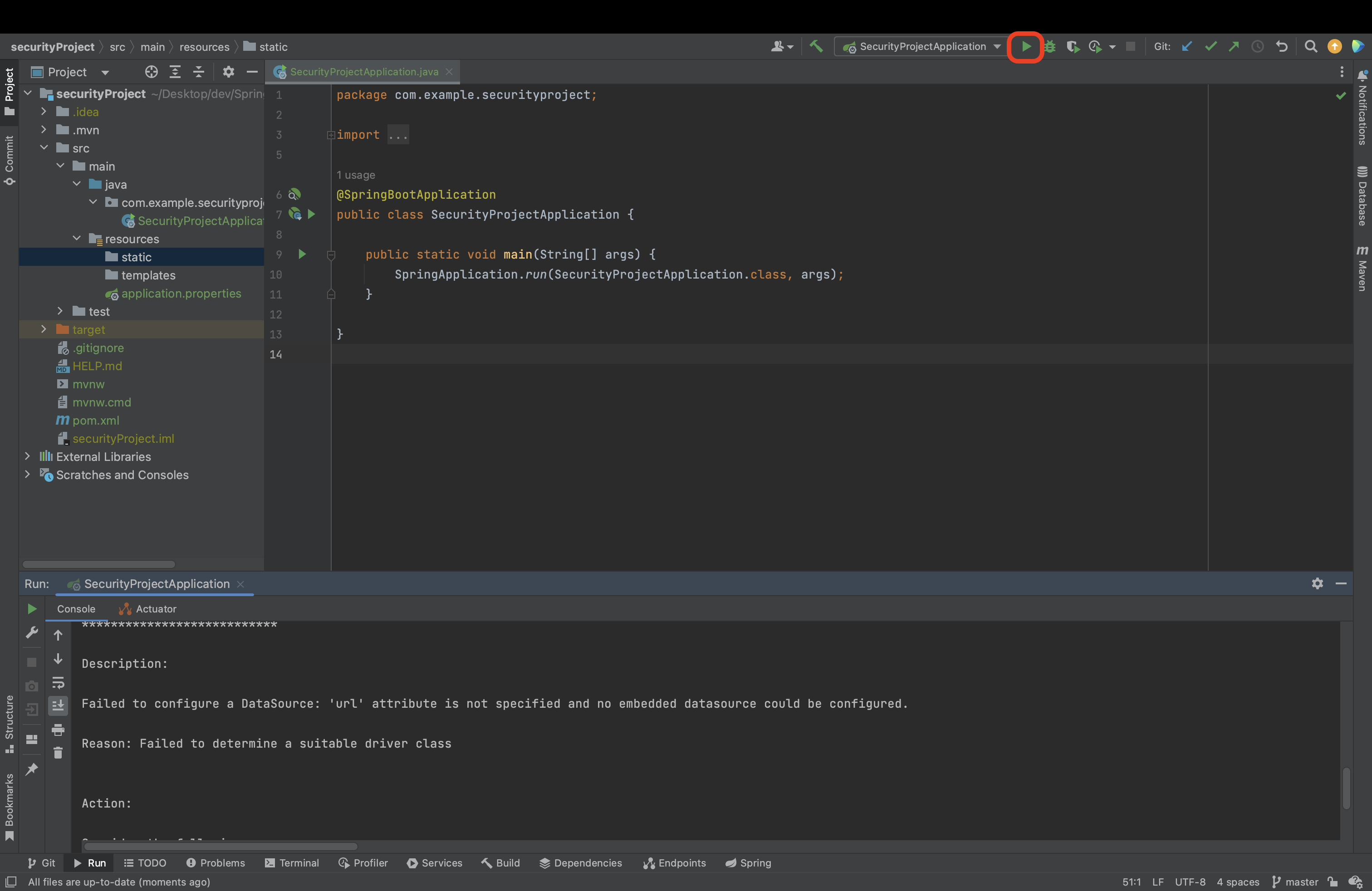Expand the target folder
Image resolution: width=1372 pixels, height=891 pixels.
coord(43,330)
